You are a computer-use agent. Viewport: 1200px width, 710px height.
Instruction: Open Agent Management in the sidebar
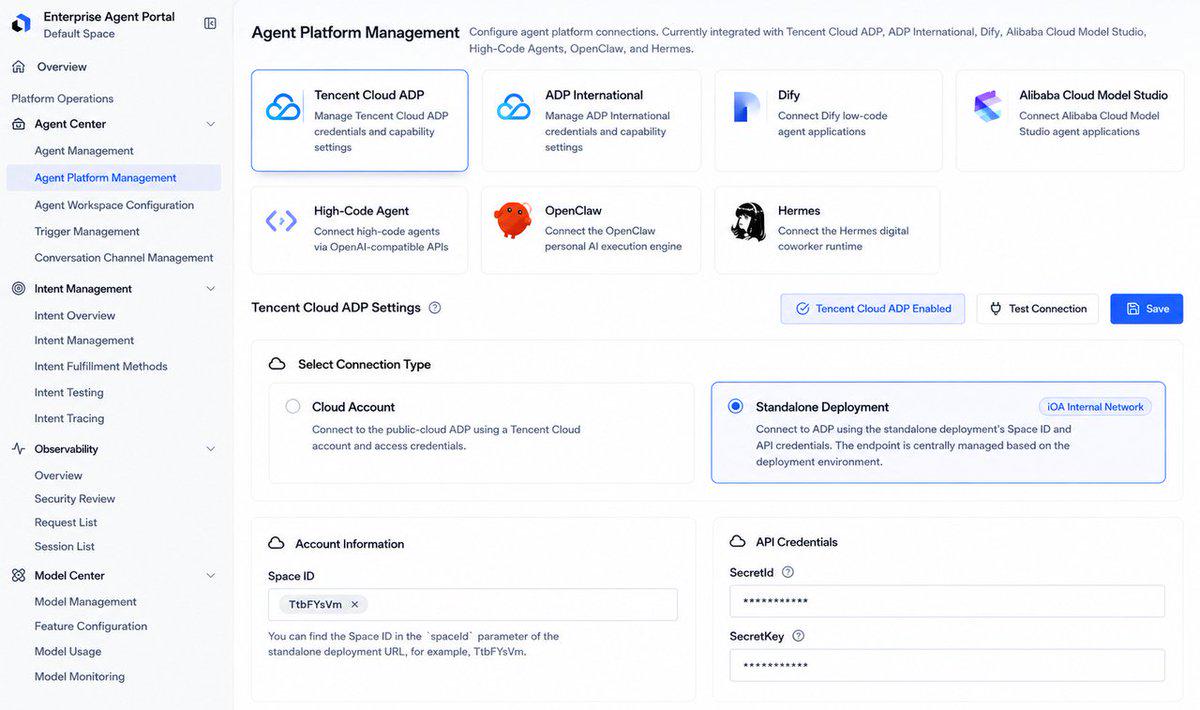84,151
